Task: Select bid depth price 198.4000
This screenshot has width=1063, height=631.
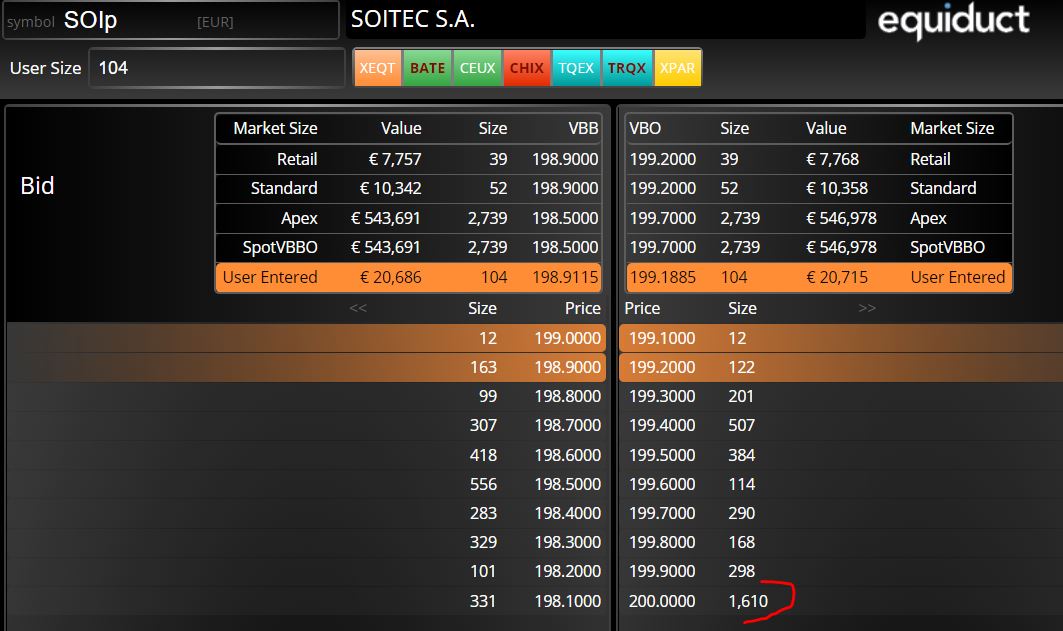Action: pos(567,514)
